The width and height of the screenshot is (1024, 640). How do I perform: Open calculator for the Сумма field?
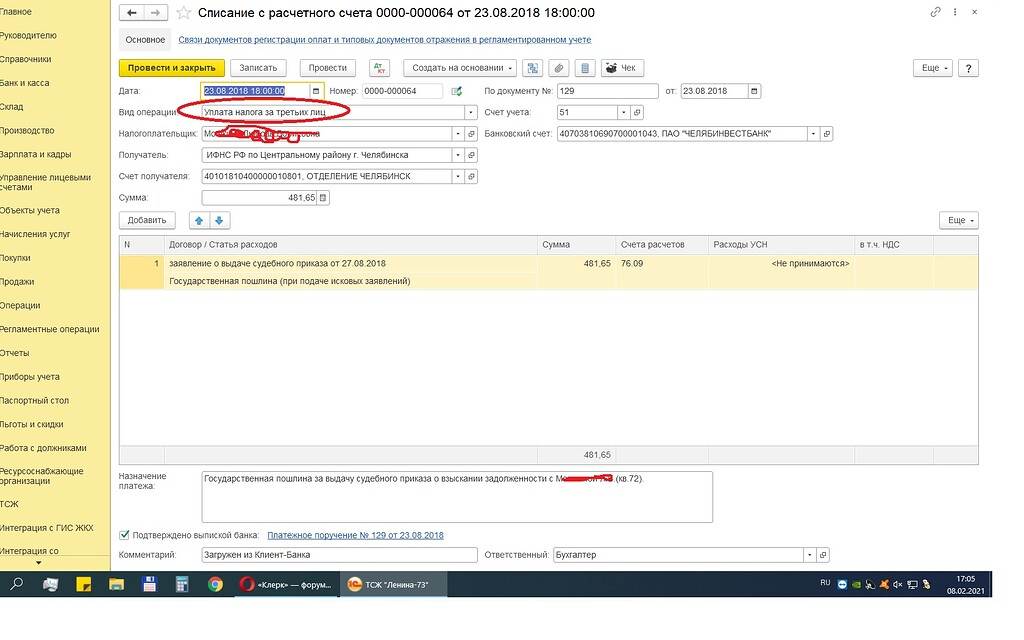point(323,197)
